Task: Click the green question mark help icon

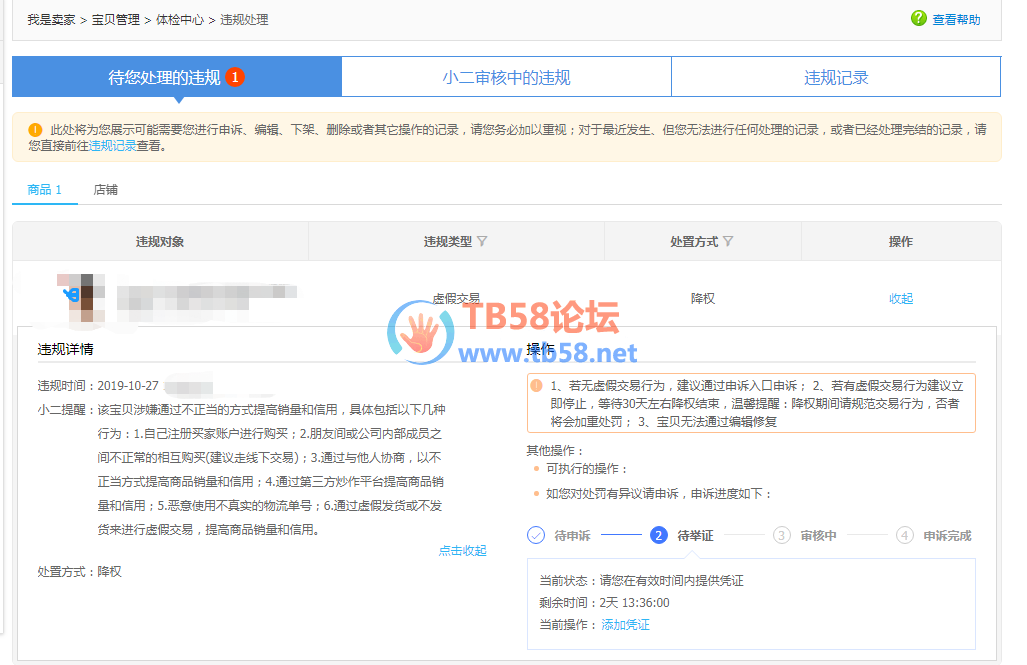Action: click(919, 18)
